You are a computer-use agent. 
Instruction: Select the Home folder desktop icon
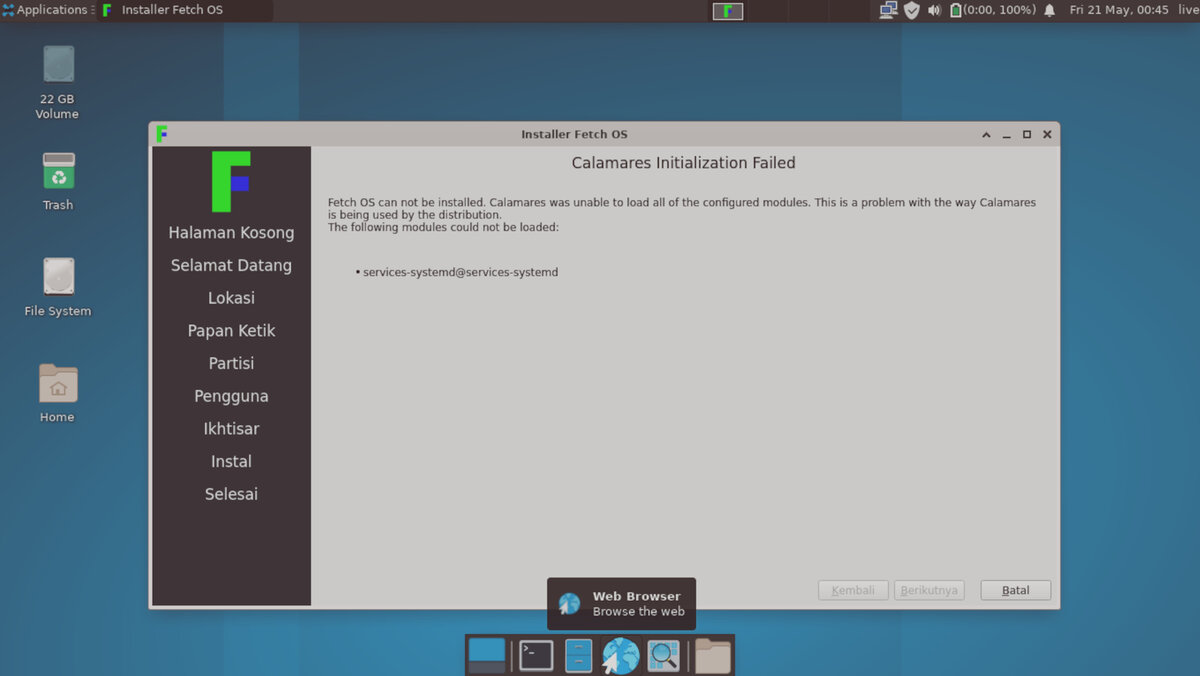(57, 393)
